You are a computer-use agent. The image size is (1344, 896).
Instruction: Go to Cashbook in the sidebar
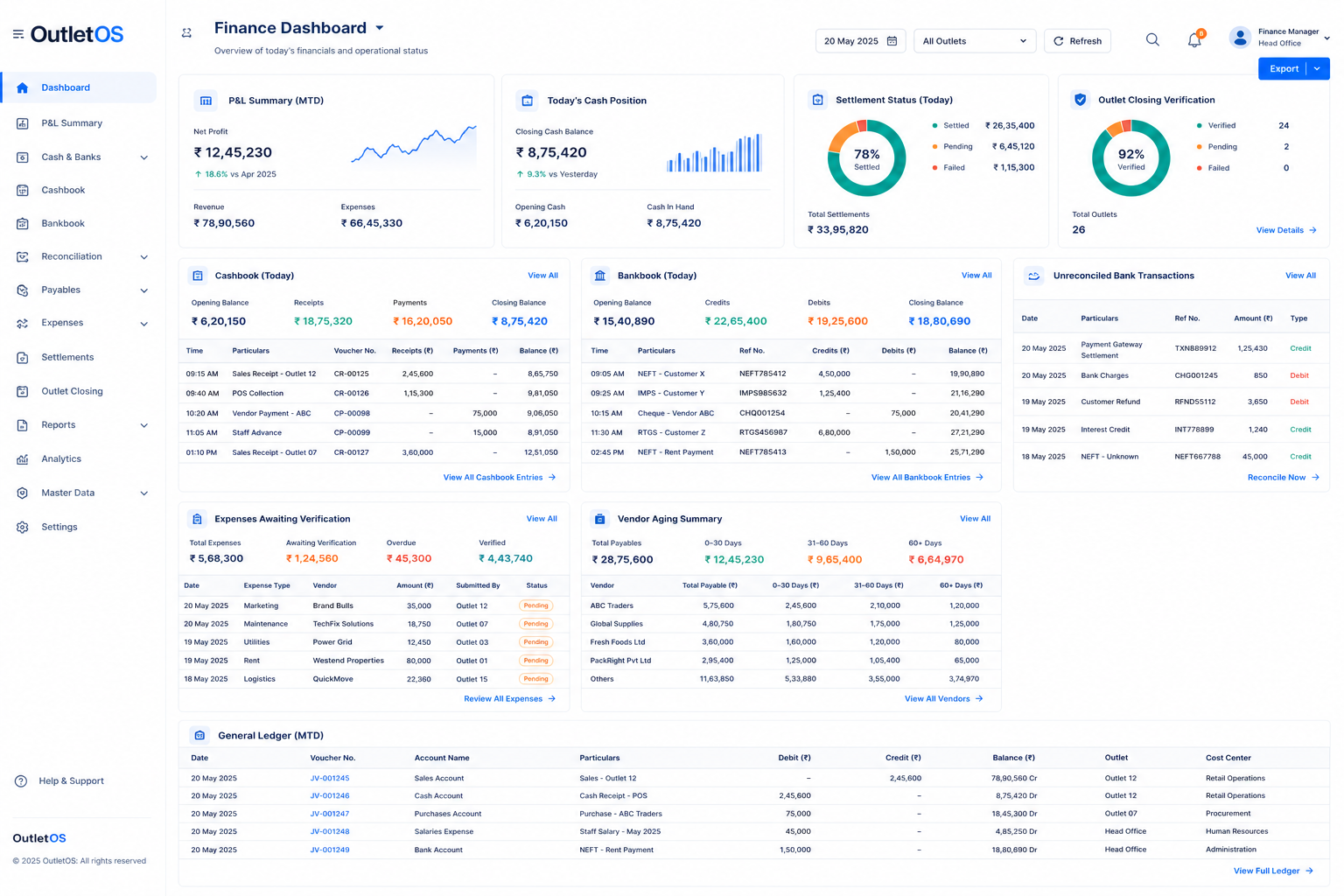click(63, 190)
